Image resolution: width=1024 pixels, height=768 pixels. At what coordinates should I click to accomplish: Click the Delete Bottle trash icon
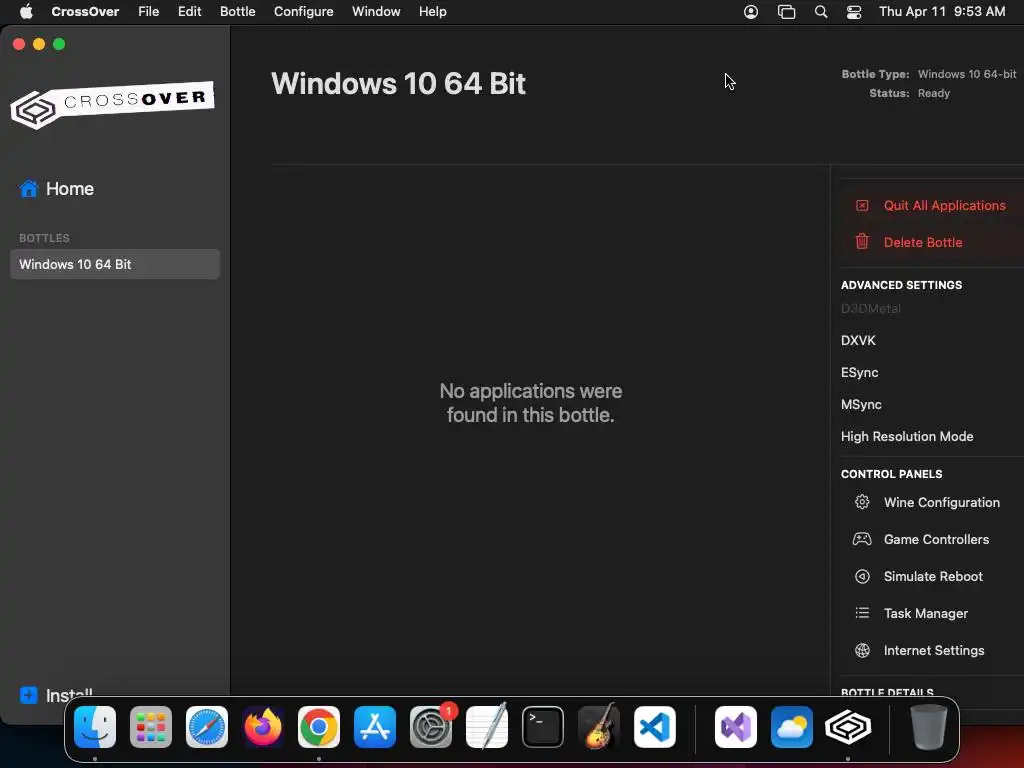click(862, 242)
